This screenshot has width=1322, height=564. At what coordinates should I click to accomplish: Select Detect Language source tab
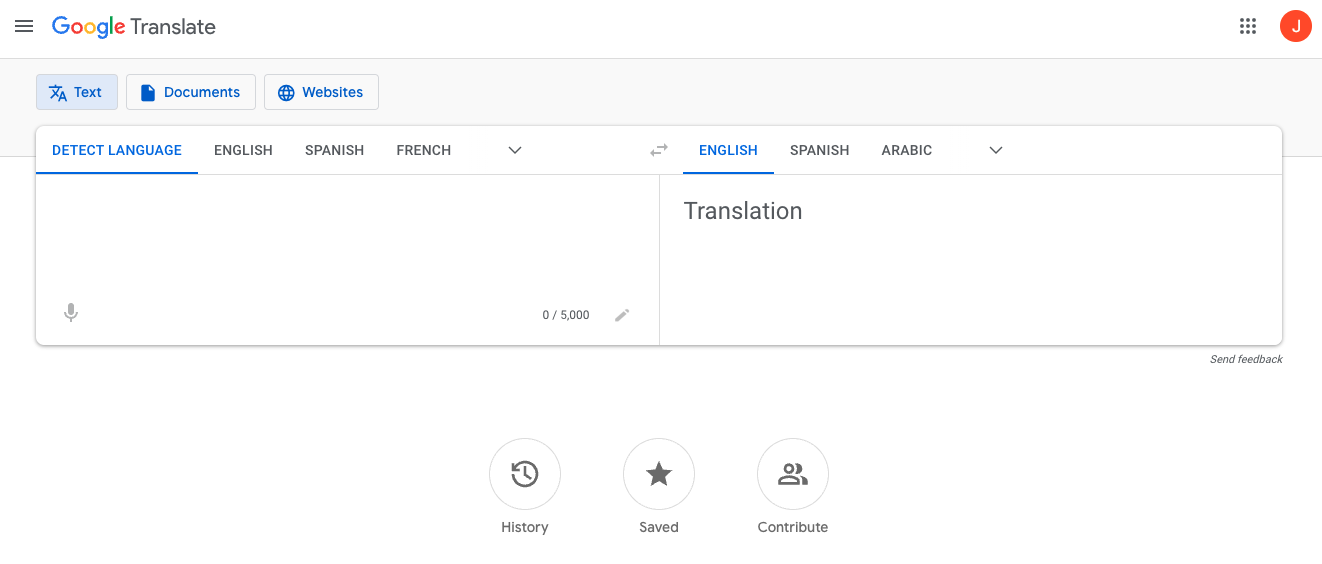(x=117, y=150)
